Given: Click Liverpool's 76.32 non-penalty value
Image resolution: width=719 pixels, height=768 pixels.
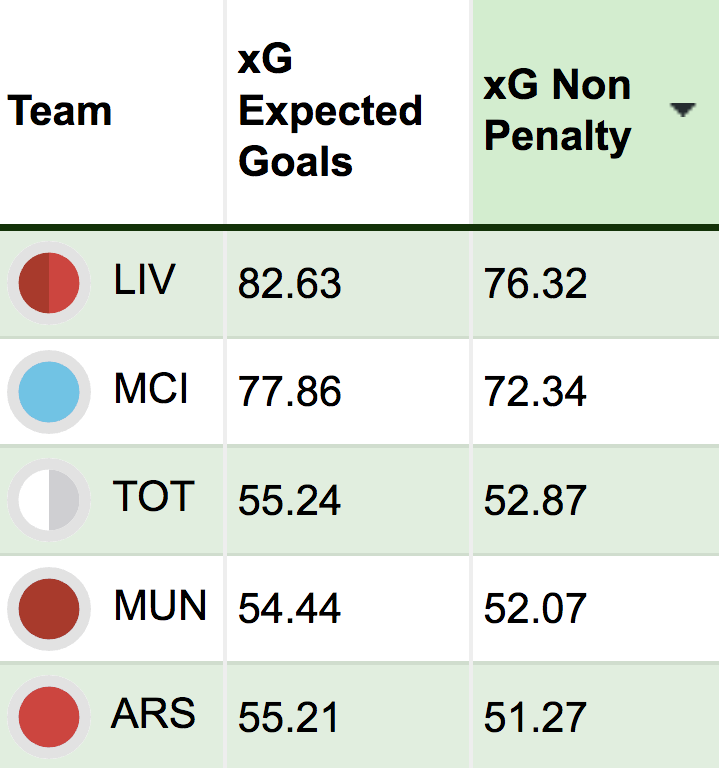Looking at the screenshot, I should click(x=535, y=284).
